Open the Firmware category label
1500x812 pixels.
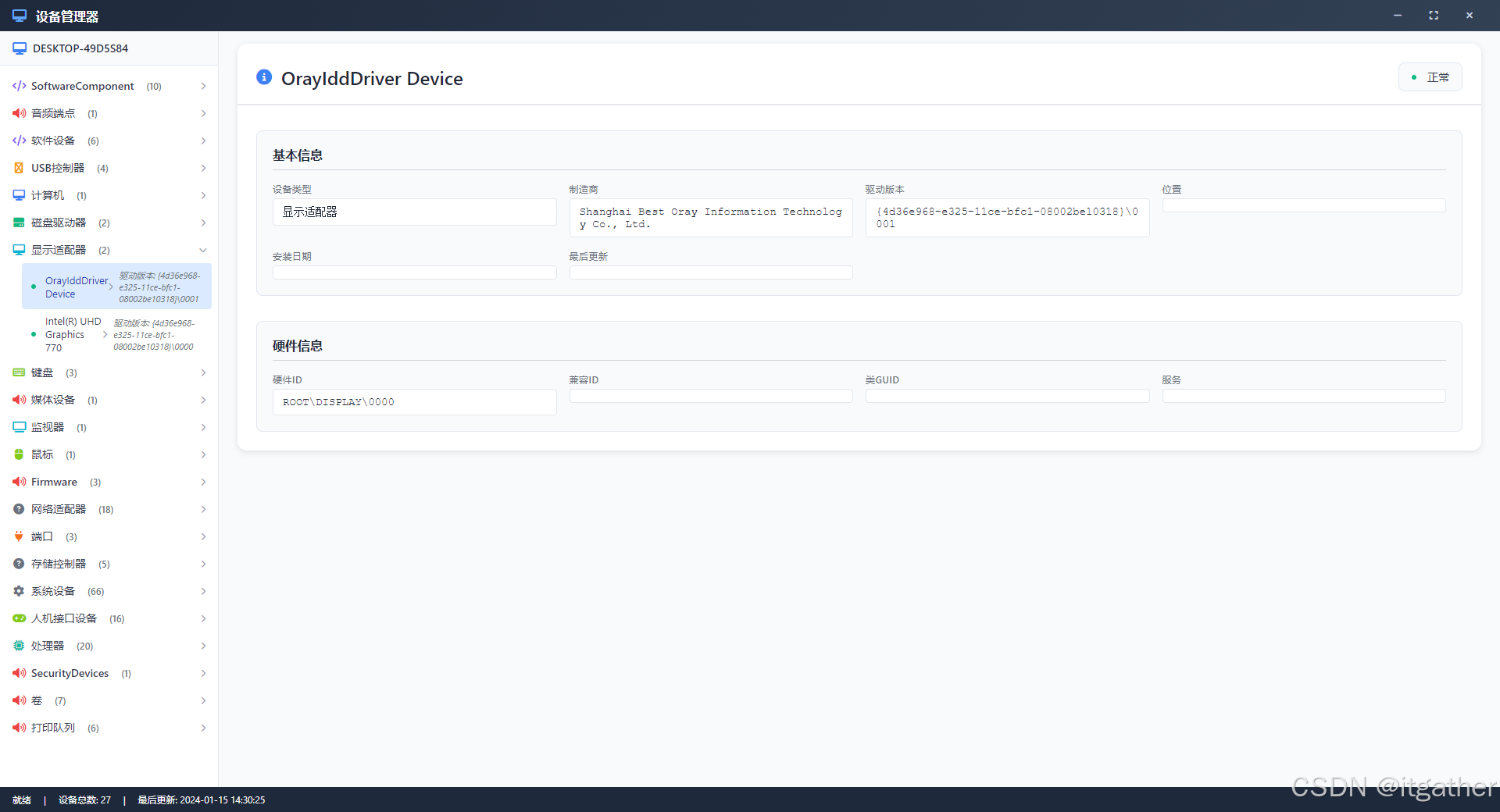coord(54,482)
